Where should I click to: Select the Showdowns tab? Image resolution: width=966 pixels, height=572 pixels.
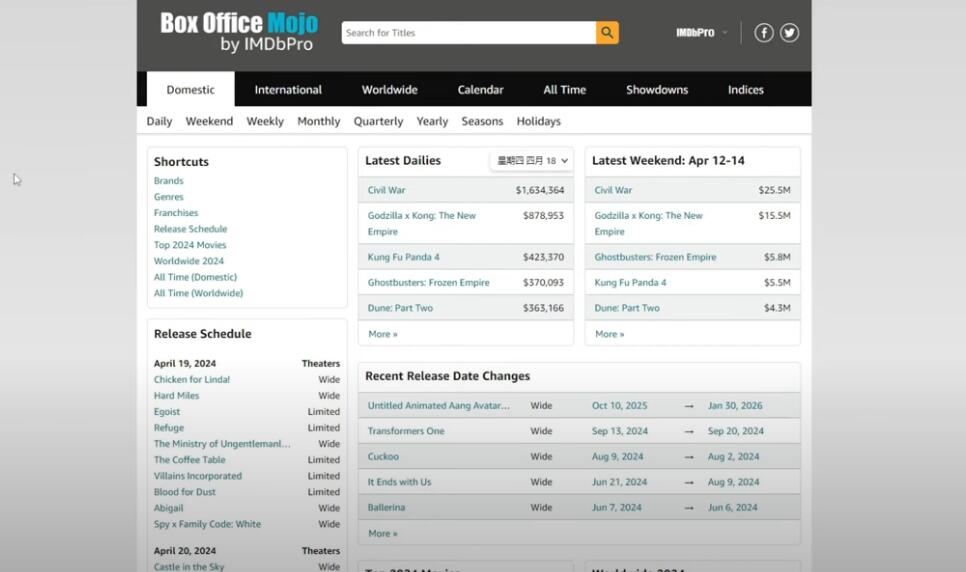[x=656, y=90]
